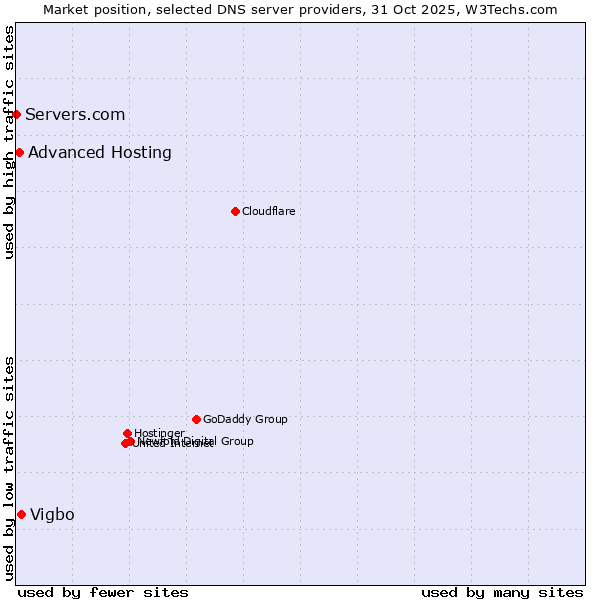Select the Advanced Hosting label
This screenshot has height=600, width=600.
pyautogui.click(x=100, y=153)
